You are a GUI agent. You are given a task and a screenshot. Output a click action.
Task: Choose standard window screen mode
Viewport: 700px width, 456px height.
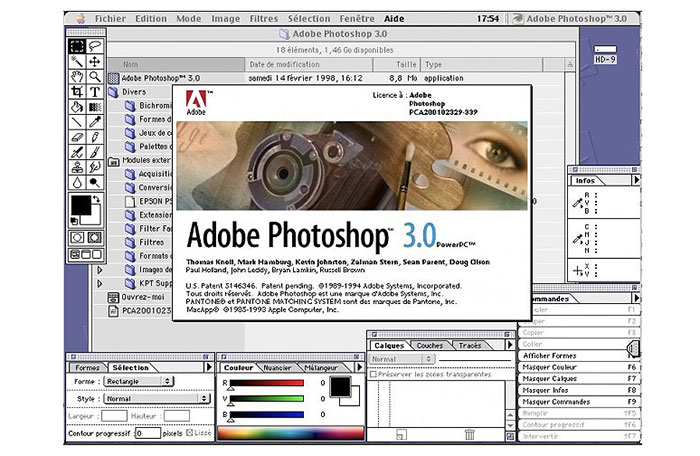(75, 255)
